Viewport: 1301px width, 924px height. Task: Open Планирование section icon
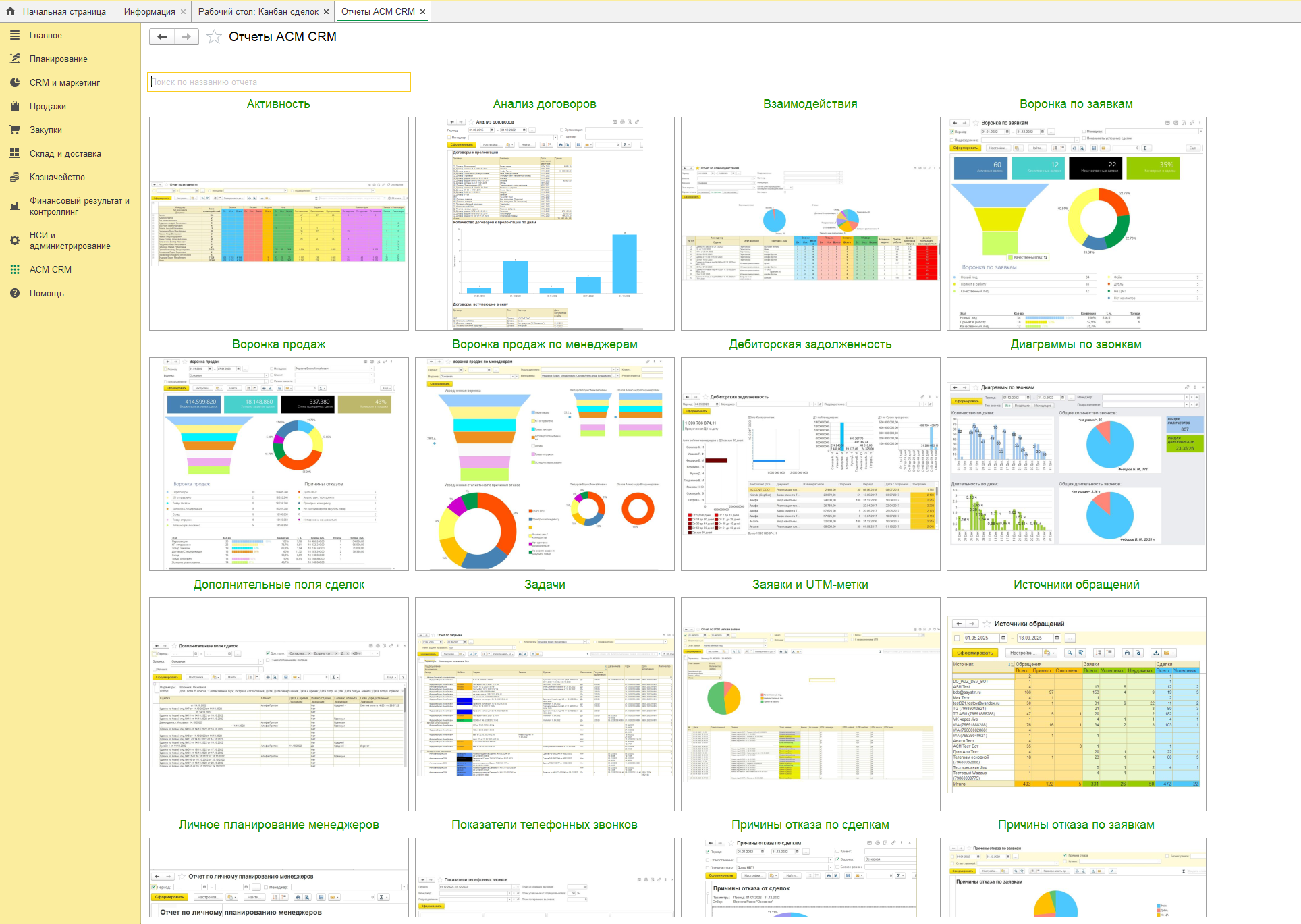click(15, 59)
